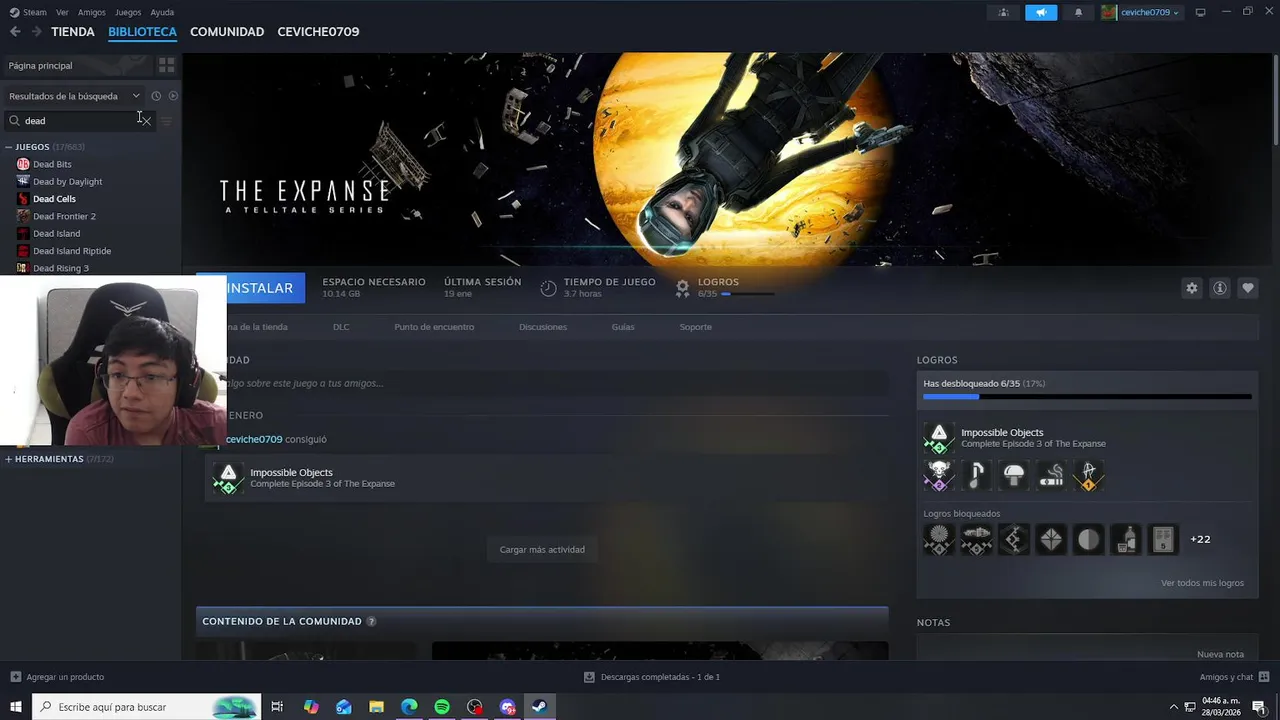
Task: Clear the search text with the X
Action: pyautogui.click(x=145, y=120)
